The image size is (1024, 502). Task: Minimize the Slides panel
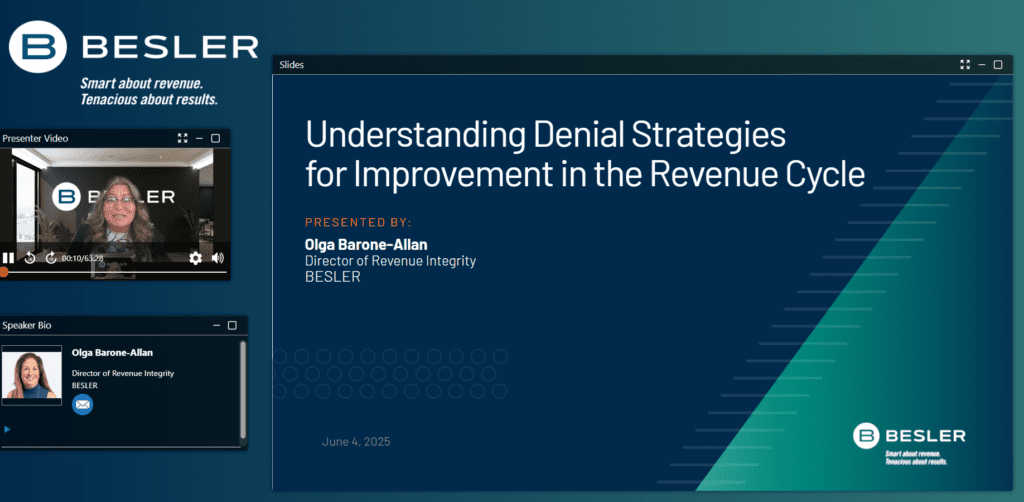[x=982, y=65]
